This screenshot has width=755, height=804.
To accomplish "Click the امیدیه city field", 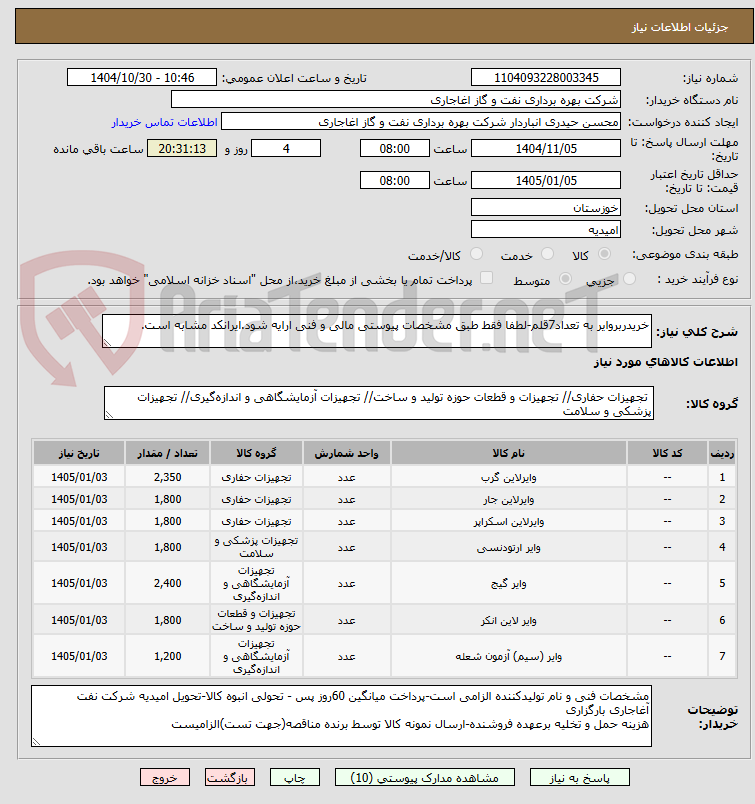I will pos(546,229).
